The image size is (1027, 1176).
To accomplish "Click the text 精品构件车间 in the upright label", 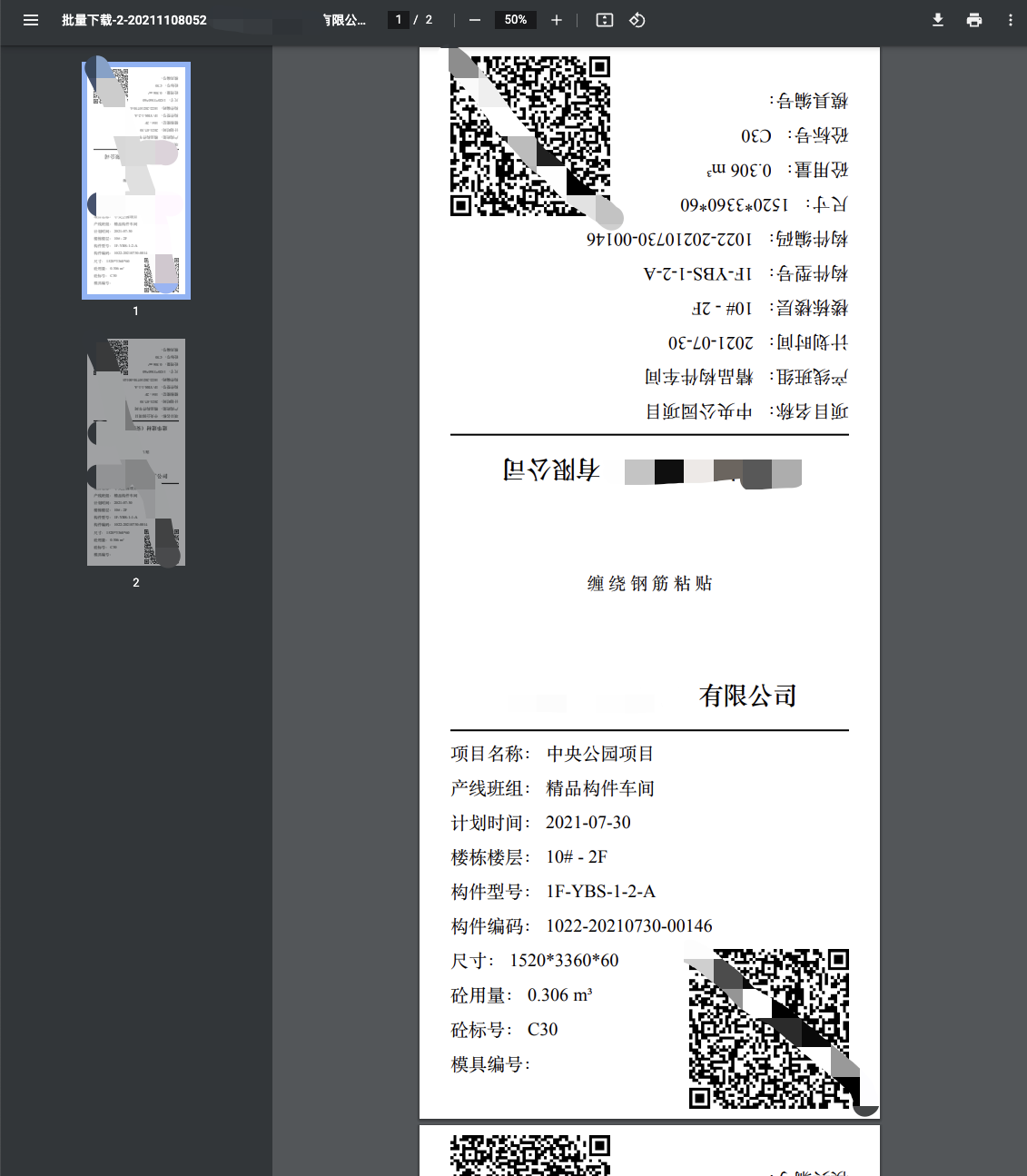I will click(x=600, y=788).
